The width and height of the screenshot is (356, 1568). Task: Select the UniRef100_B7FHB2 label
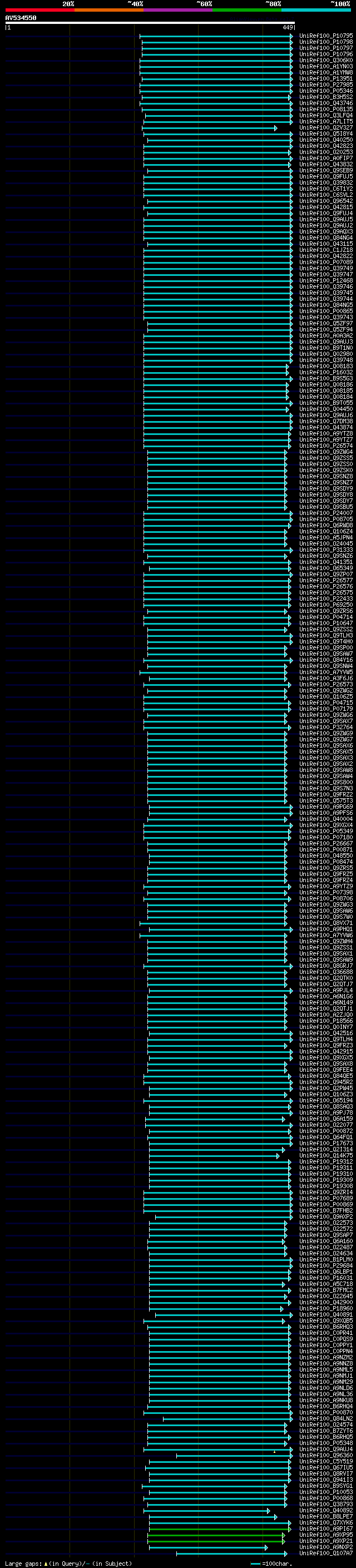click(x=326, y=1211)
